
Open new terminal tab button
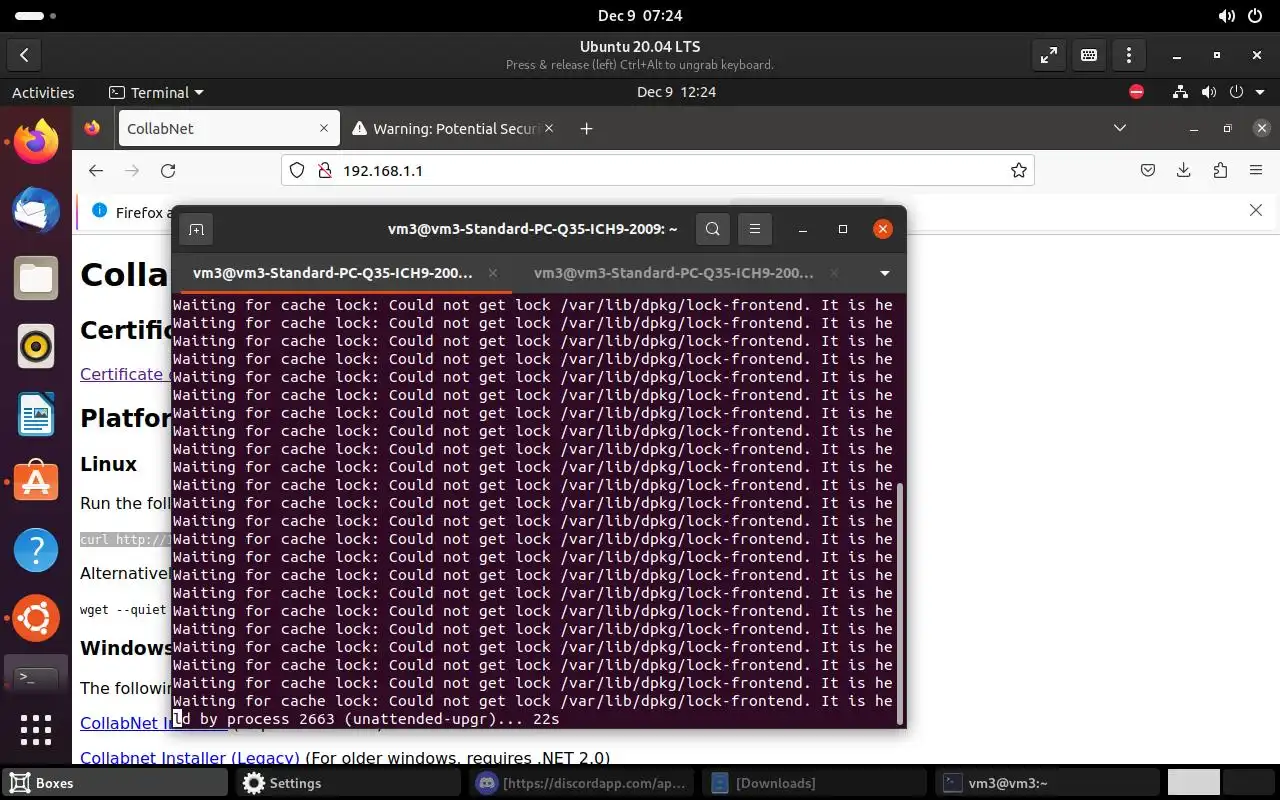(197, 229)
